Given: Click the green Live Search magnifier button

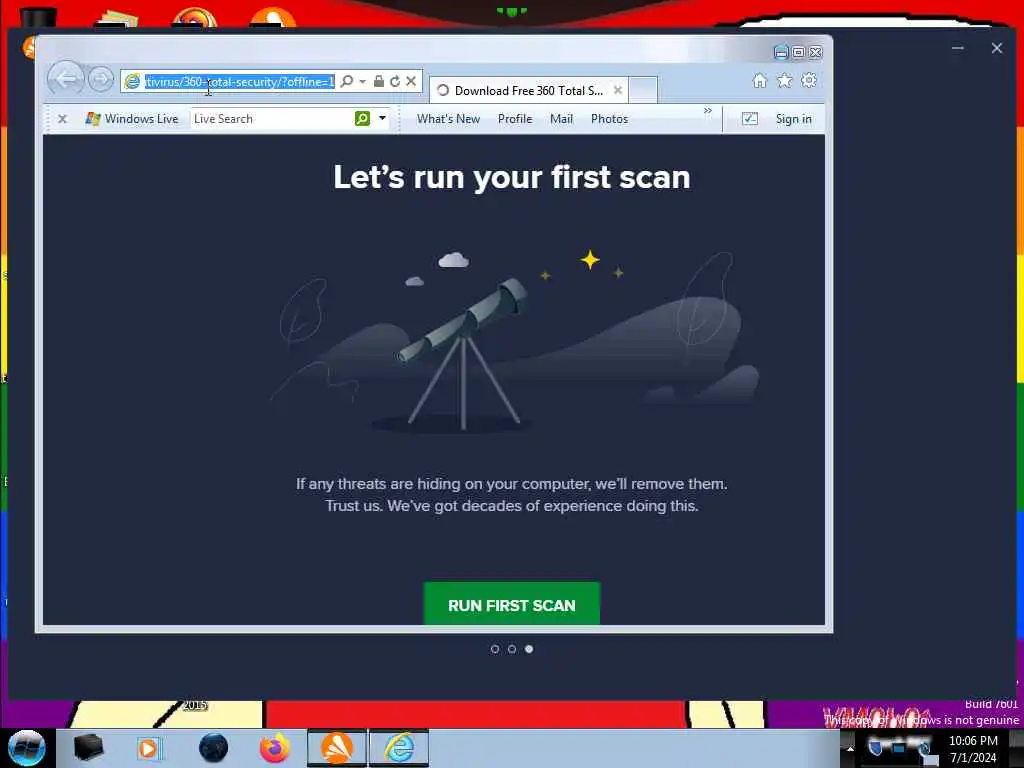Looking at the screenshot, I should [x=362, y=118].
